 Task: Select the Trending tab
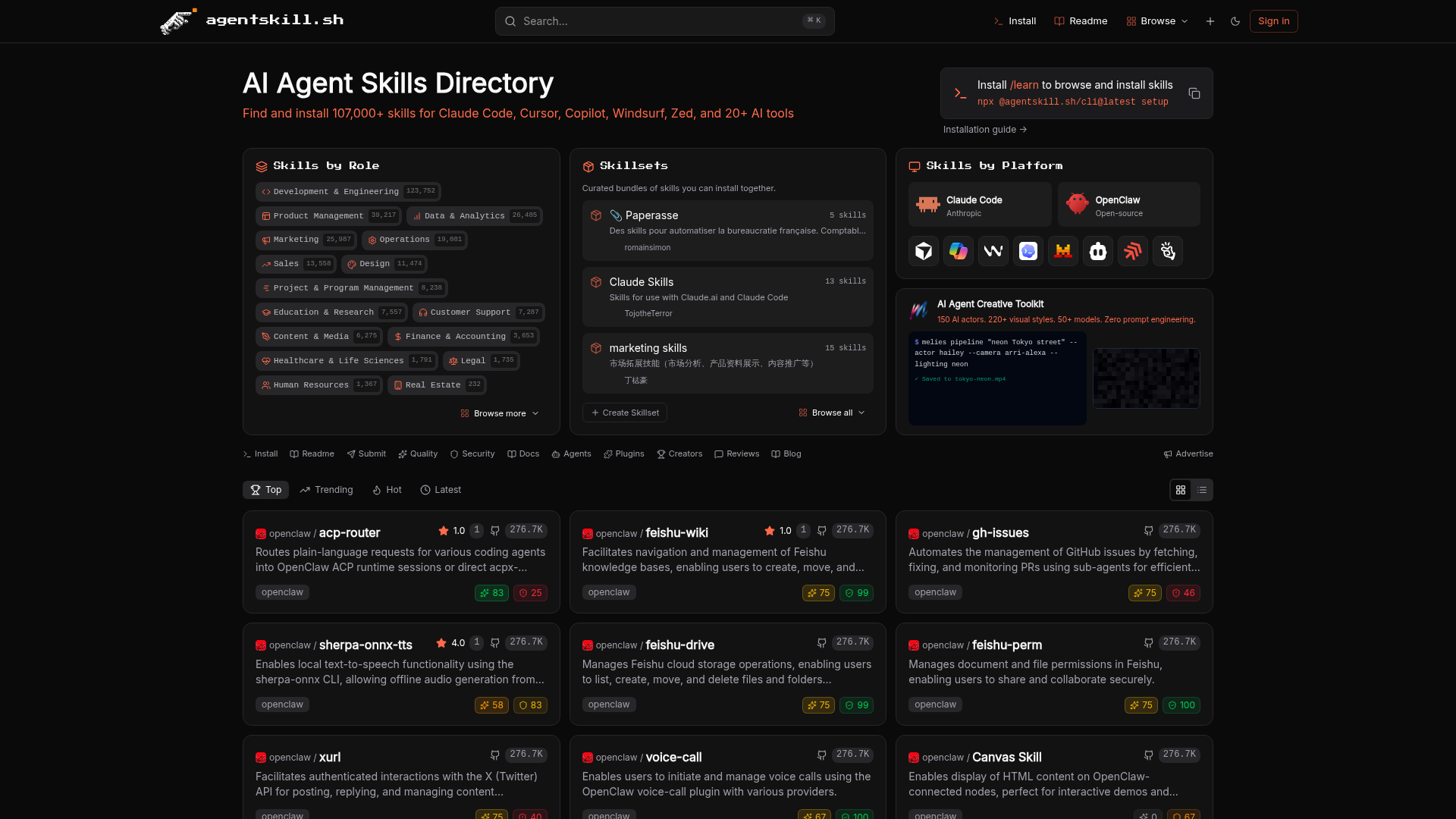point(326,490)
